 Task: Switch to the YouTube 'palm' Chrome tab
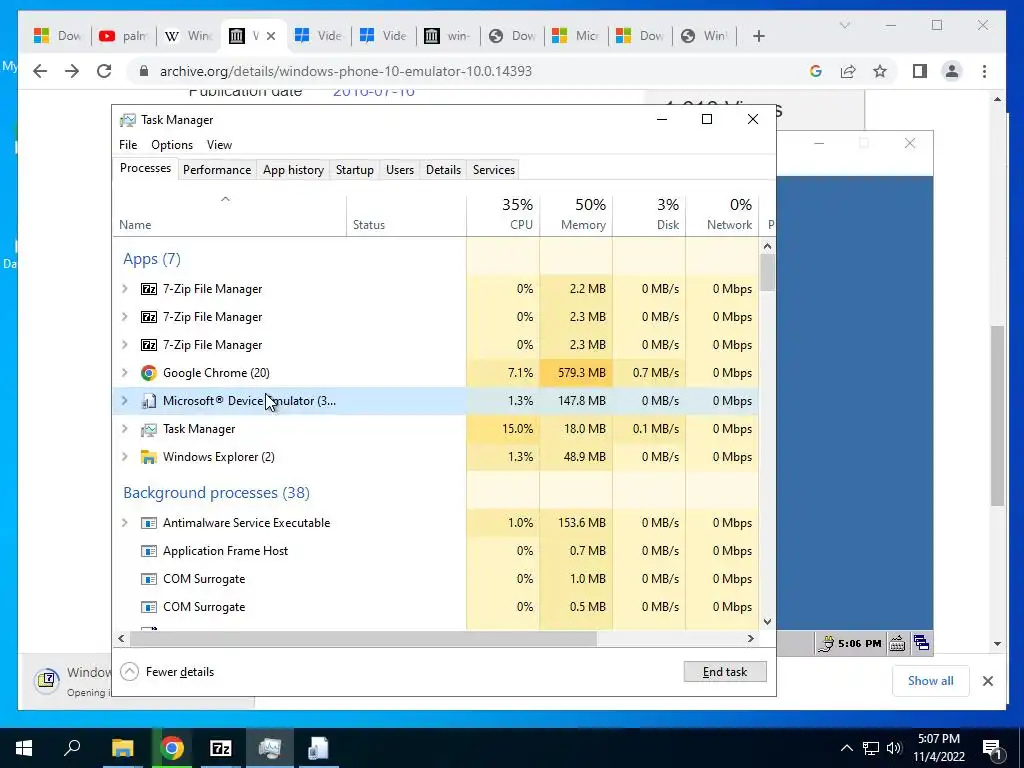click(x=124, y=36)
